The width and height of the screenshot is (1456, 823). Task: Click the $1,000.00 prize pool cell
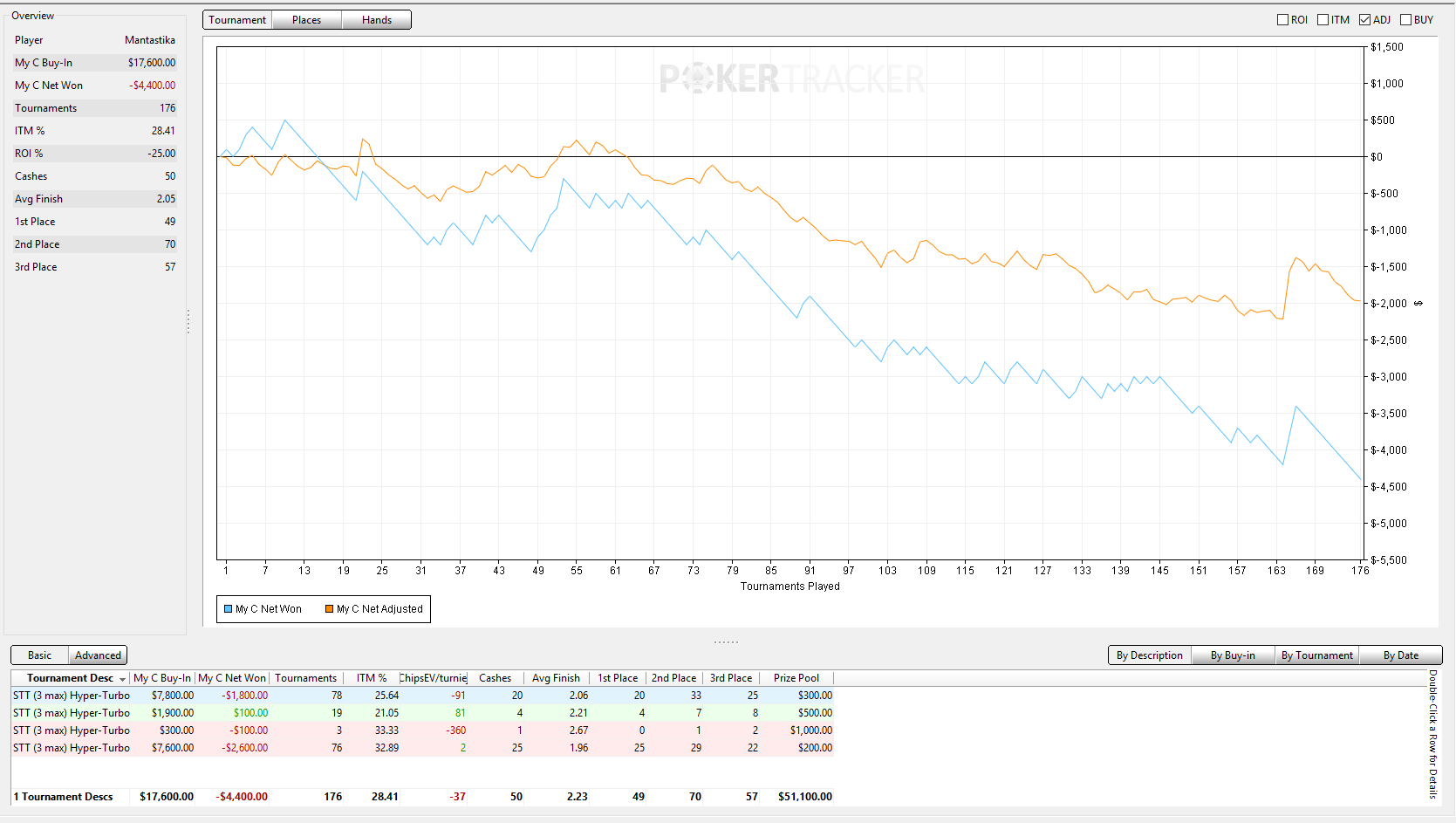(x=811, y=730)
